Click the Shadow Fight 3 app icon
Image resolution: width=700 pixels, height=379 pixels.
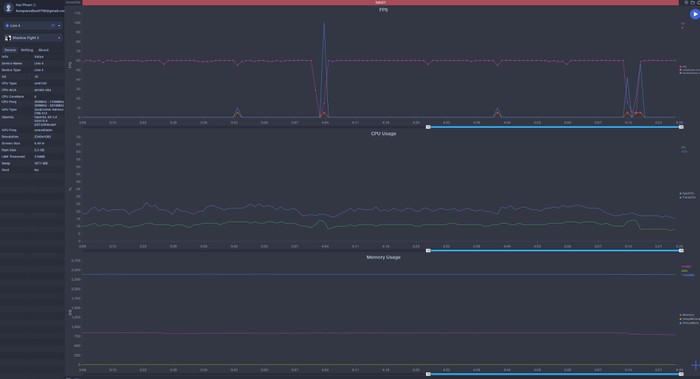coord(8,38)
